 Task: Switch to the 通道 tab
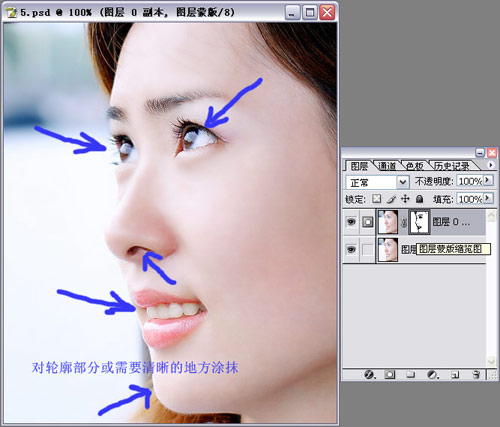387,166
